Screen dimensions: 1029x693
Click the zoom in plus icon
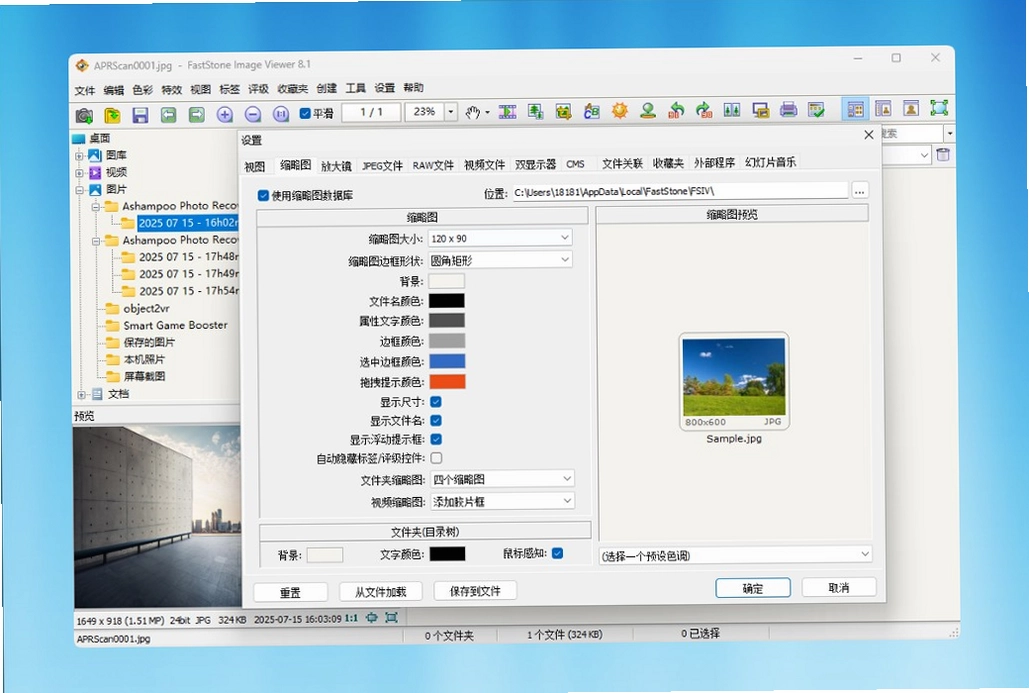tap(224, 115)
